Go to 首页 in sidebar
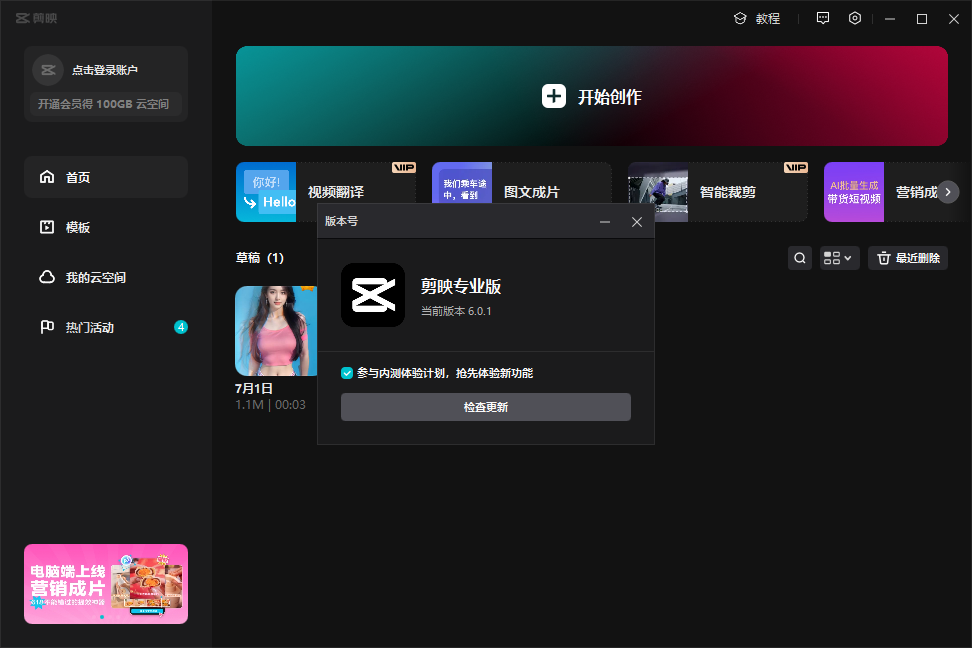The width and height of the screenshot is (972, 648). pos(106,177)
